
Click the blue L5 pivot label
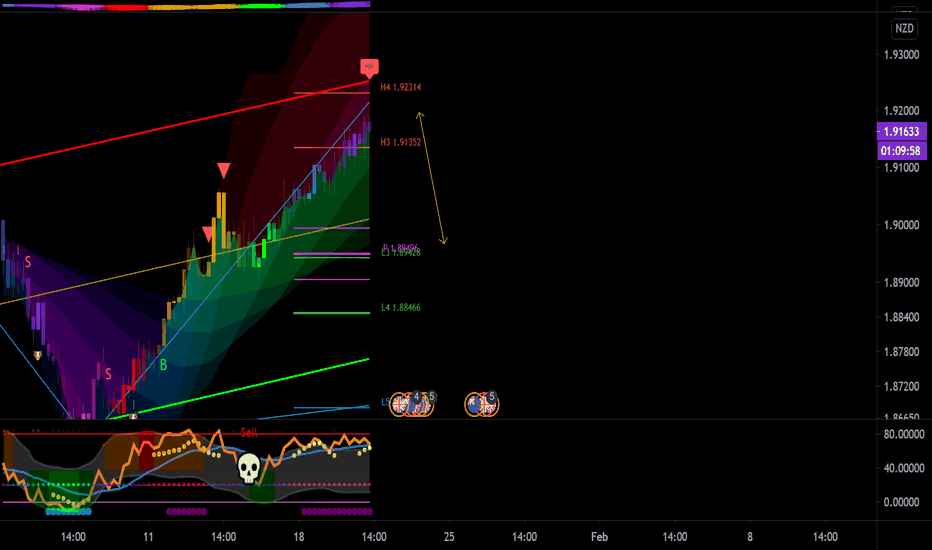[x=385, y=402]
